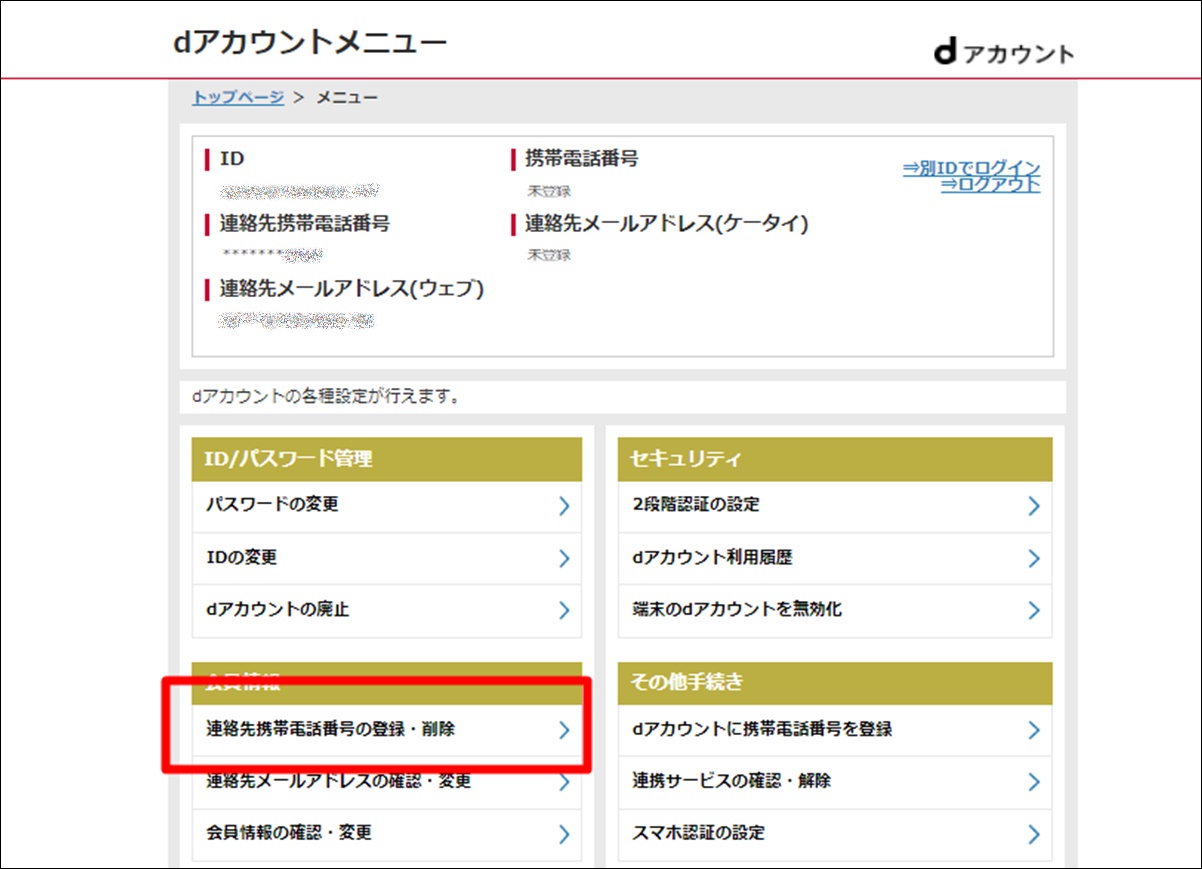The image size is (1202, 869).
Task: Click the 連絡先メールアドレス(ケータイ) label
Action: [x=666, y=223]
